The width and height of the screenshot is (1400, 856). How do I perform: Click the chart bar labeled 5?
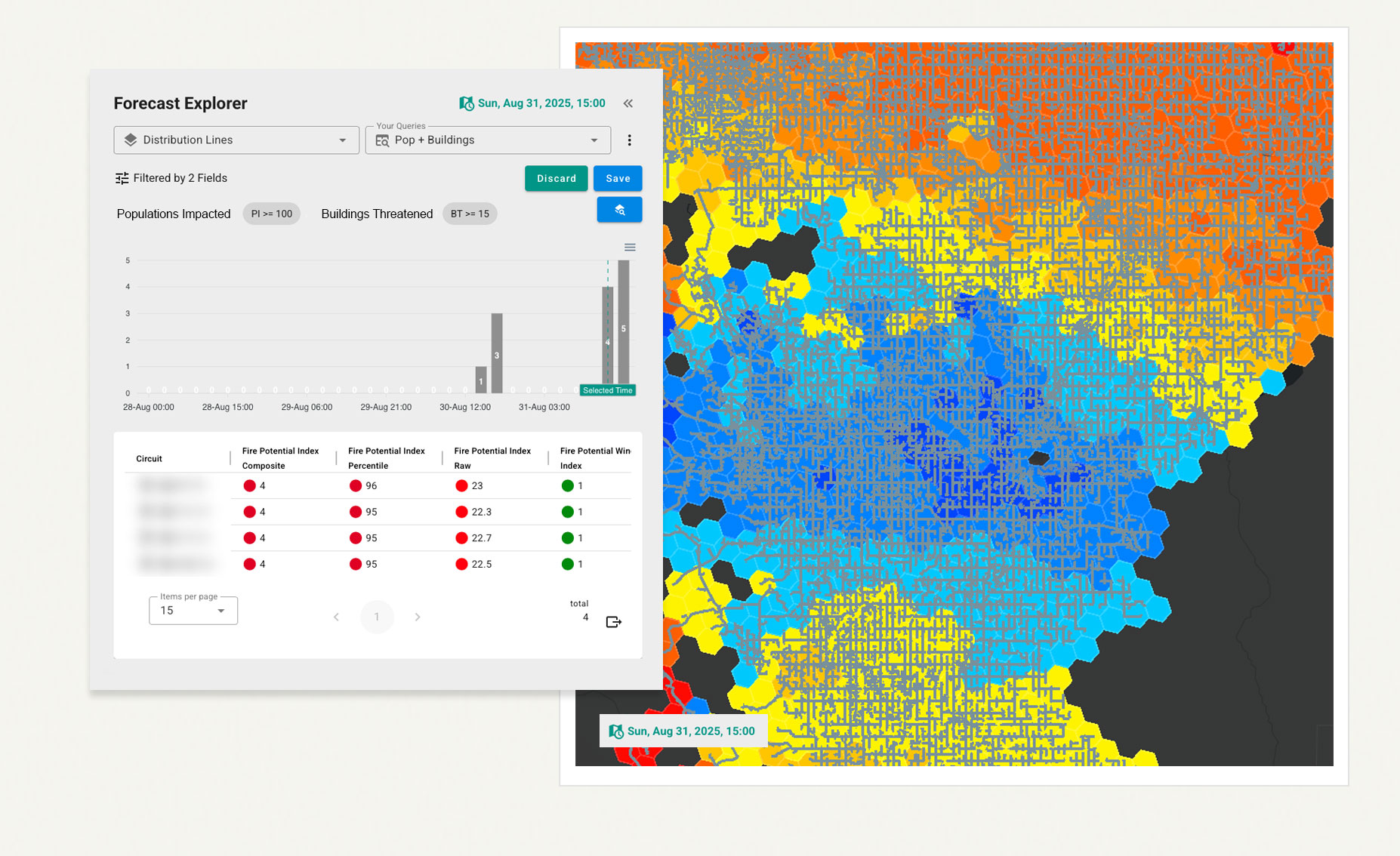[624, 325]
